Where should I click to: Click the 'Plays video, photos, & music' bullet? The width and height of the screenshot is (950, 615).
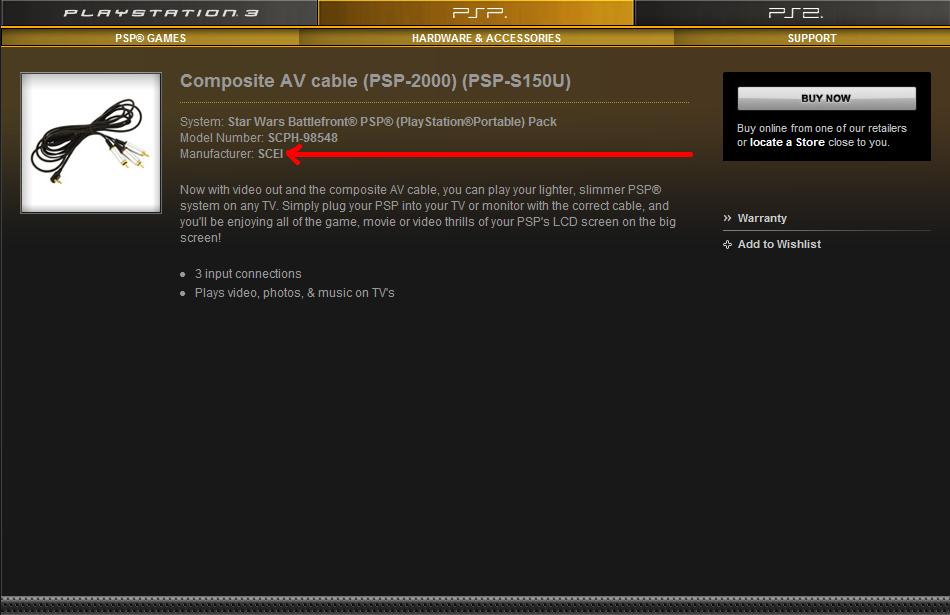coord(294,293)
